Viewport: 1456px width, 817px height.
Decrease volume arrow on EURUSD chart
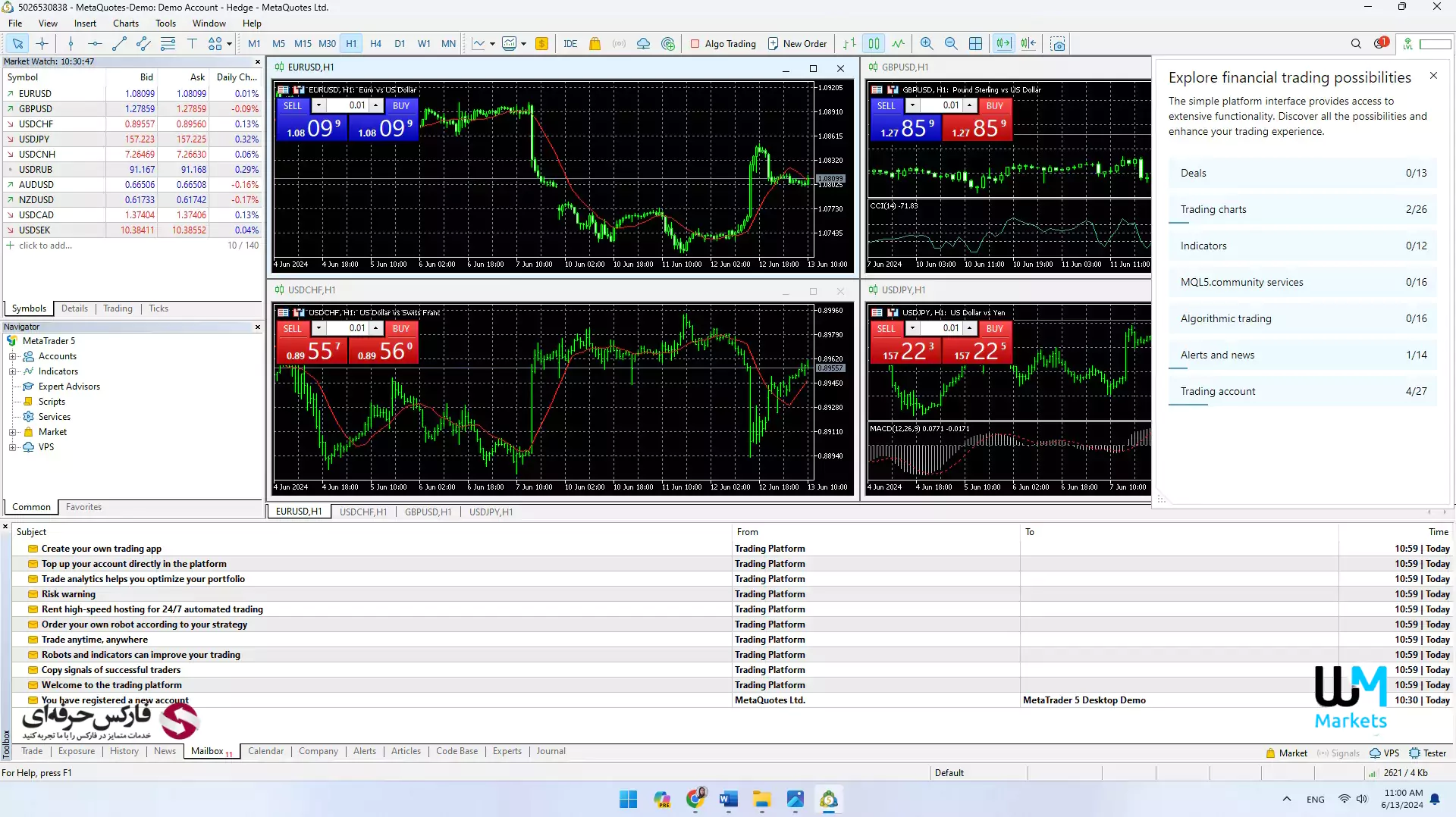[x=318, y=106]
